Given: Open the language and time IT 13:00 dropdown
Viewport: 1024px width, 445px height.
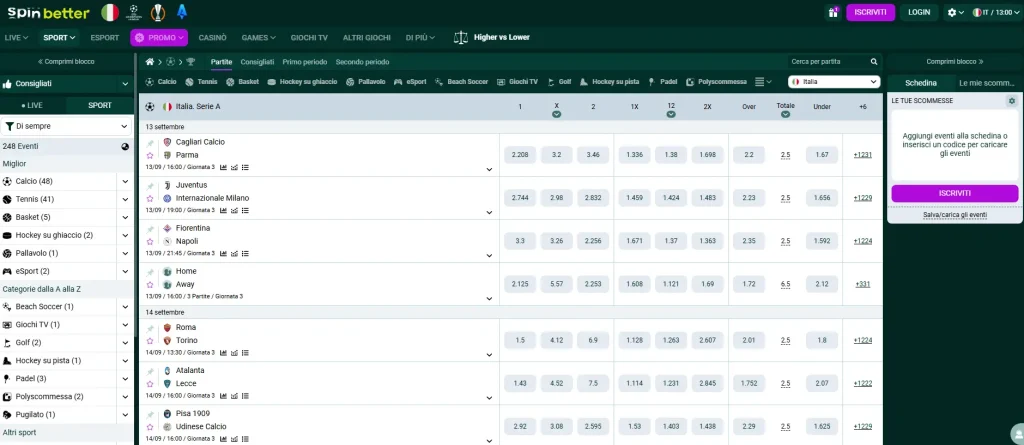Looking at the screenshot, I should pyautogui.click(x=995, y=12).
